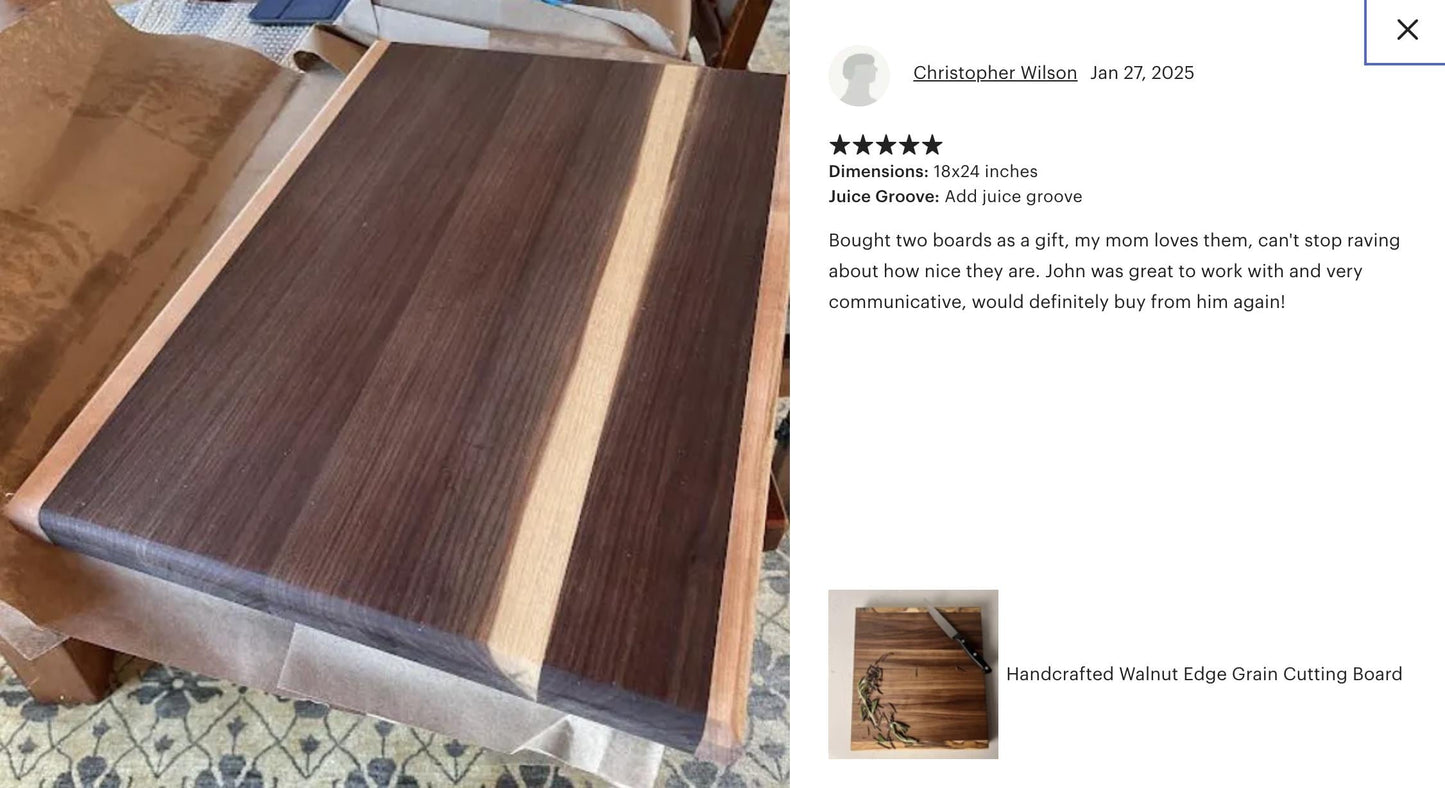1445x788 pixels.
Task: Select the 18x24 inches value text
Action: tap(985, 171)
